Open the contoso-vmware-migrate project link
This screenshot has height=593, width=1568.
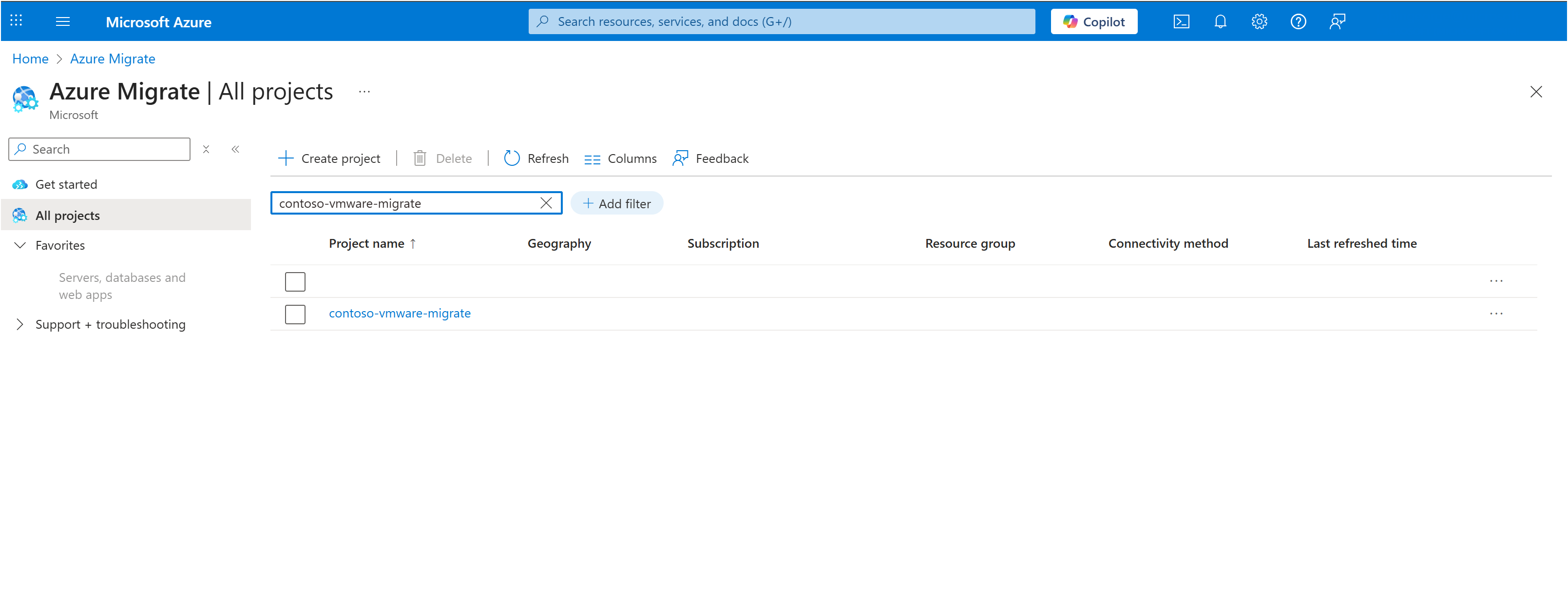[x=399, y=313]
